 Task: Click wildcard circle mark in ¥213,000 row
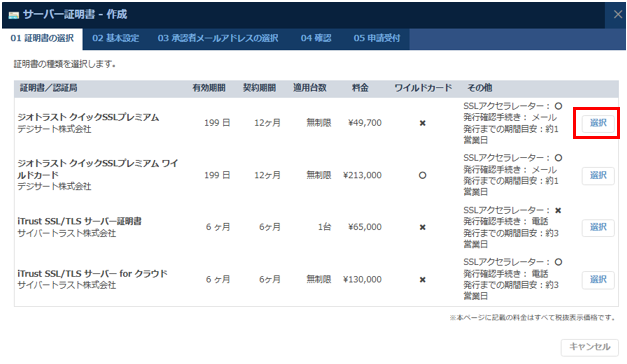point(422,175)
